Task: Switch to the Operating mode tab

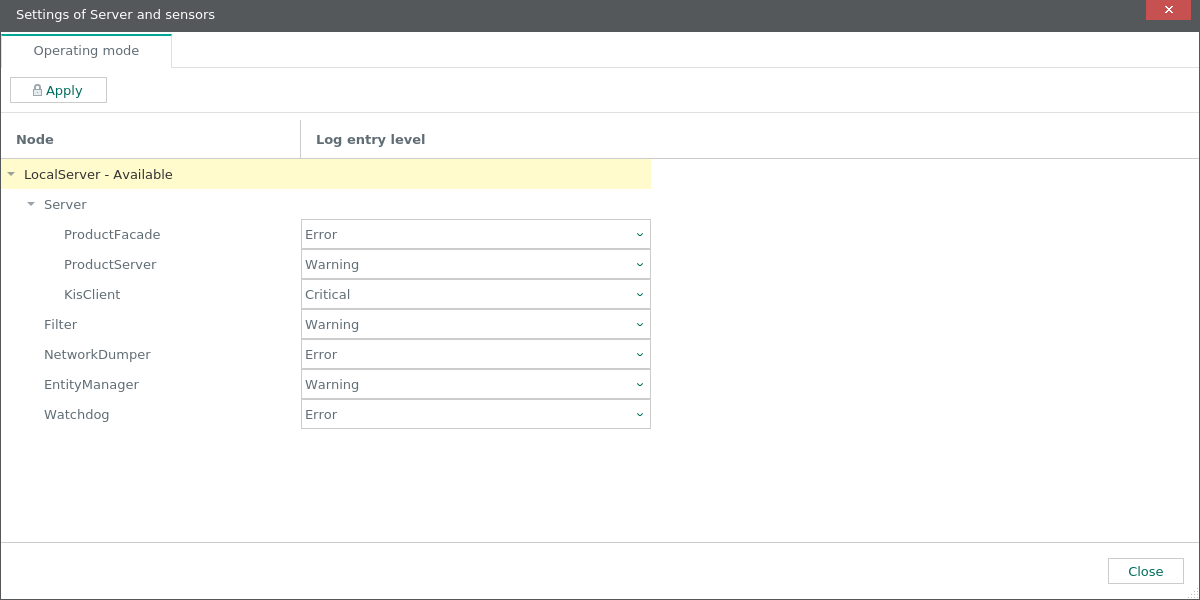Action: (x=85, y=50)
